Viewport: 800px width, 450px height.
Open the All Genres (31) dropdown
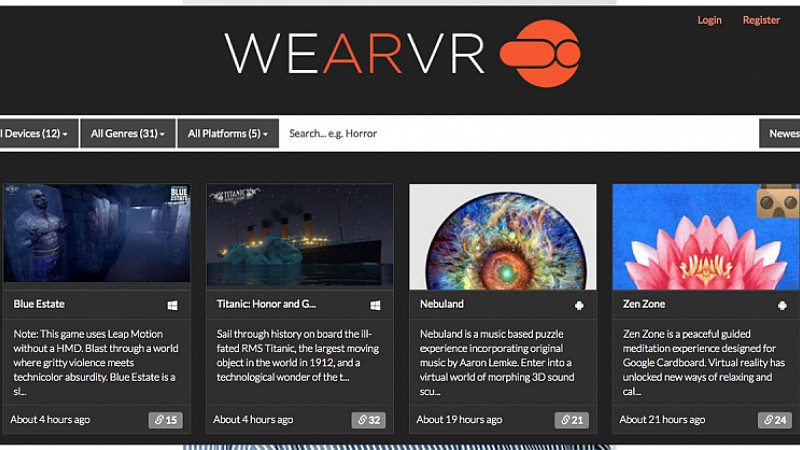tap(128, 134)
